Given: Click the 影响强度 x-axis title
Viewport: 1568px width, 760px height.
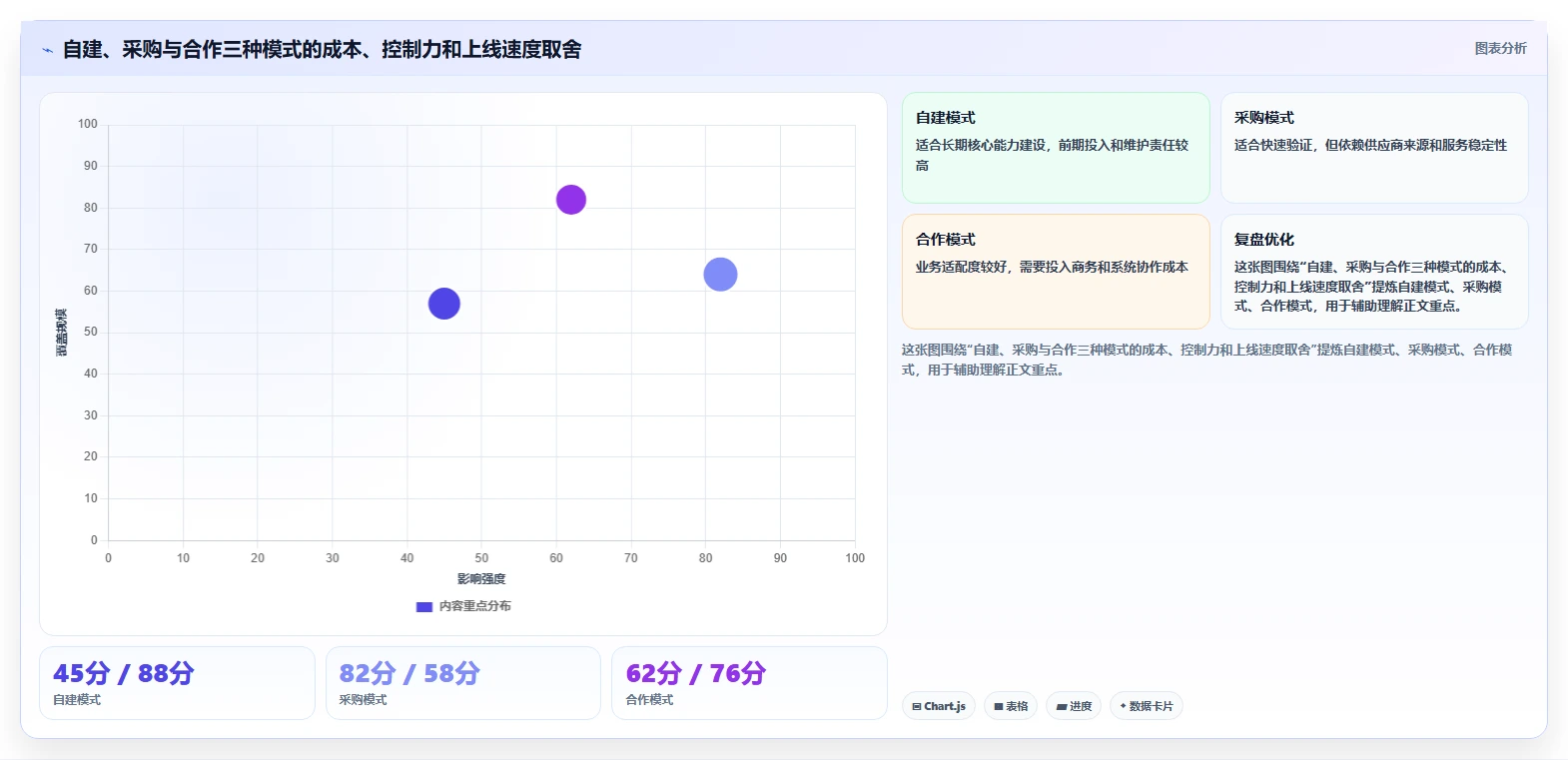Looking at the screenshot, I should tap(481, 579).
